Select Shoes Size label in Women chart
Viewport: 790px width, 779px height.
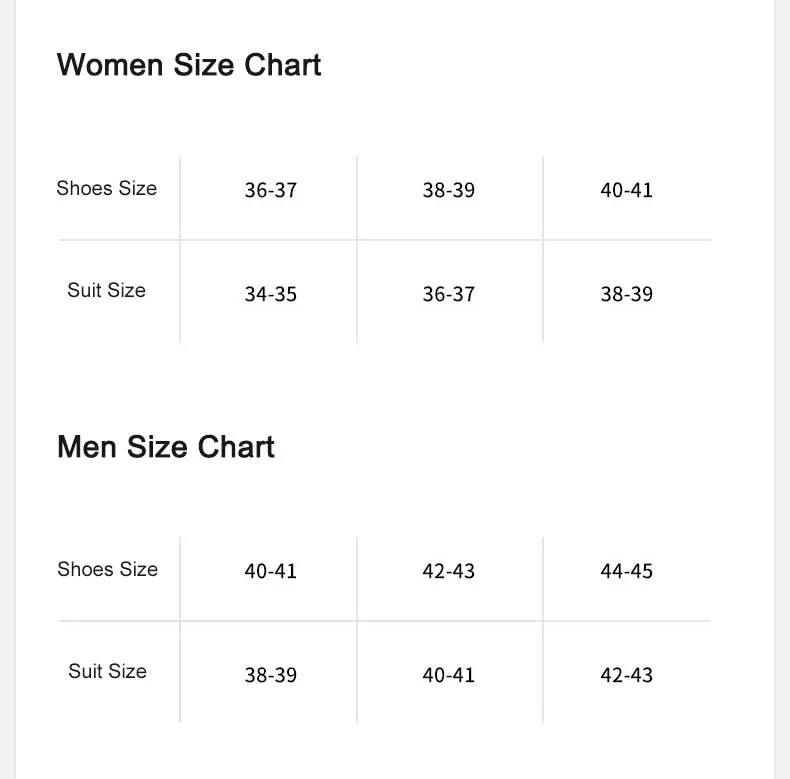click(x=106, y=188)
